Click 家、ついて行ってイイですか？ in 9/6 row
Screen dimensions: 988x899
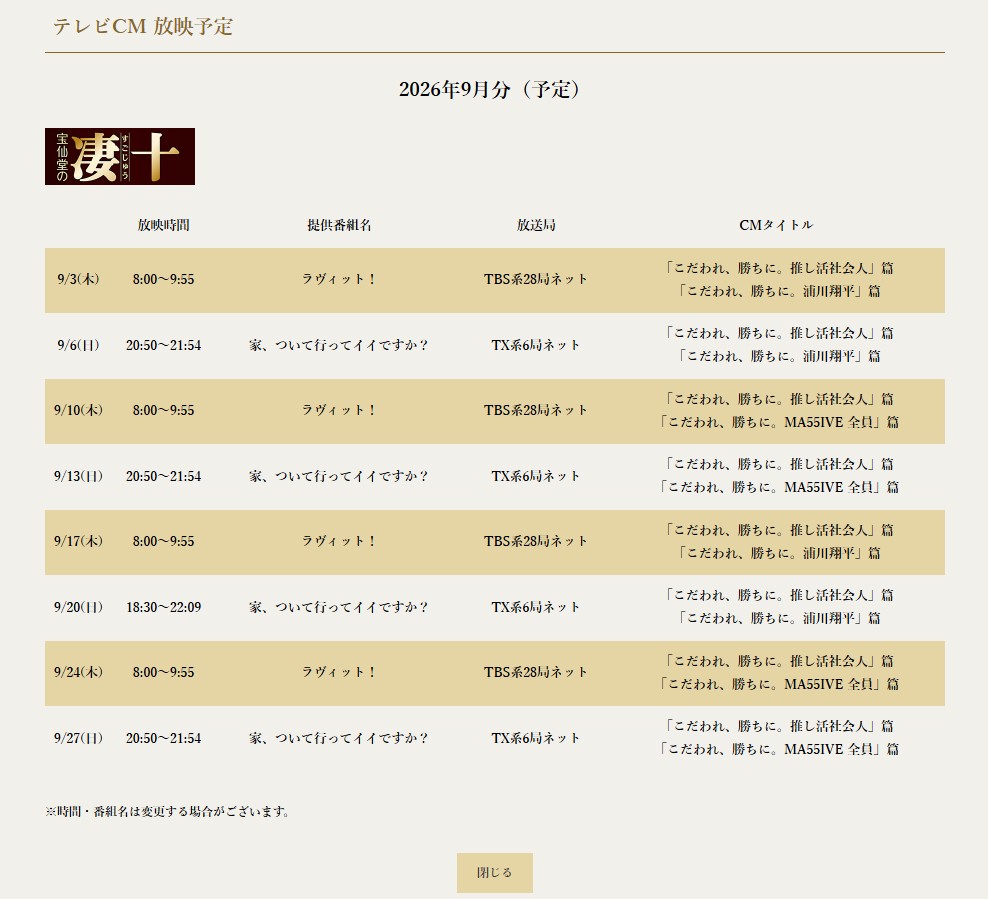339,345
